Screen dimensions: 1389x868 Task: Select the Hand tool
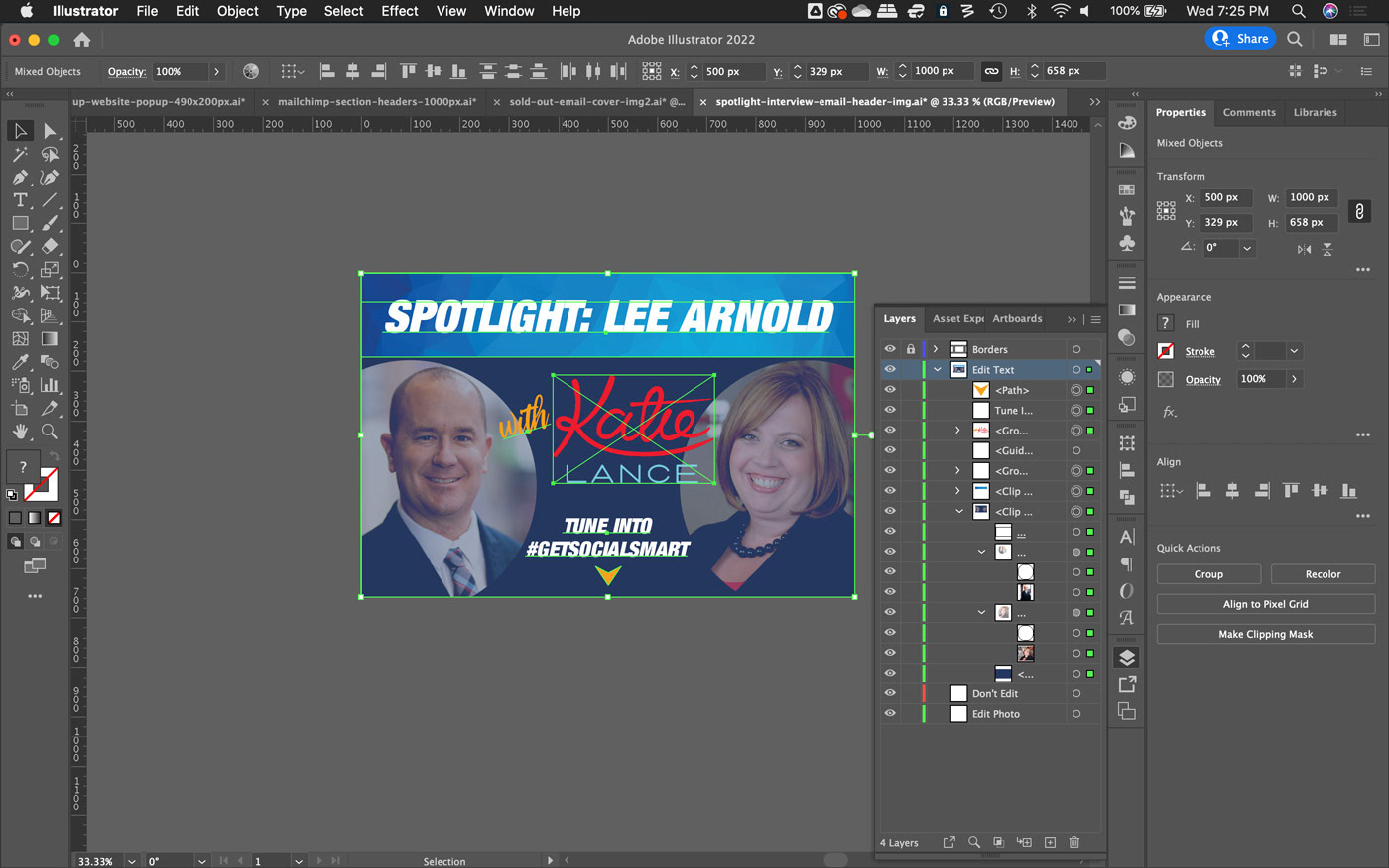tap(20, 432)
